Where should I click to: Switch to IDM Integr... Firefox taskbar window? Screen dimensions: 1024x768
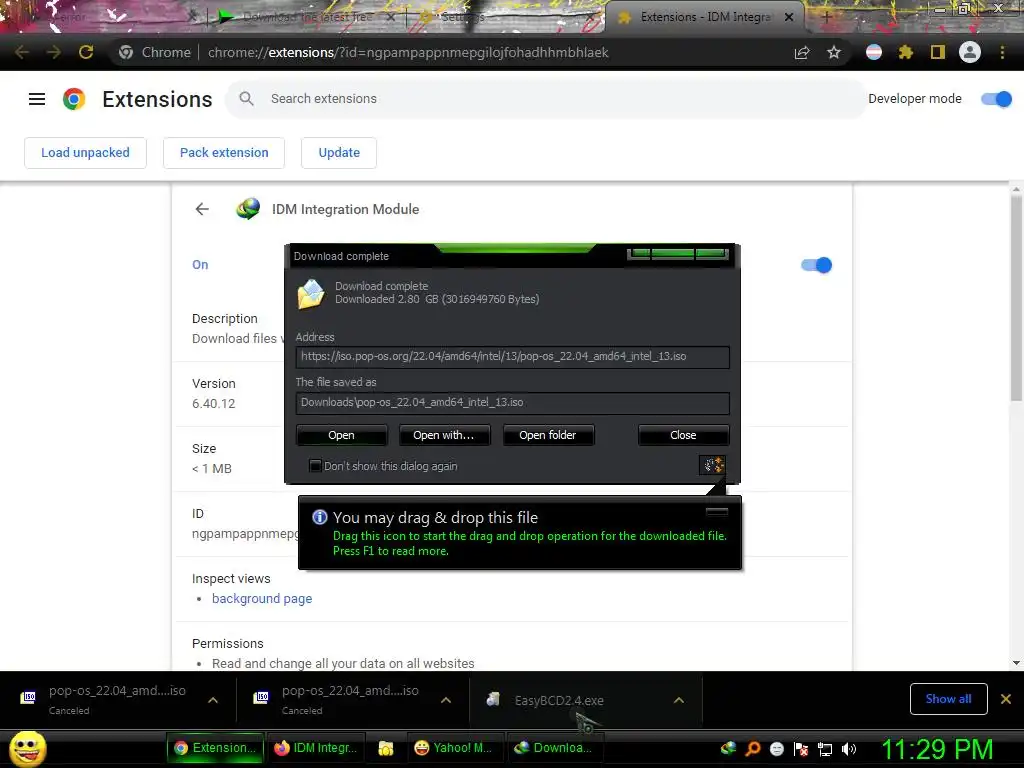click(x=316, y=748)
